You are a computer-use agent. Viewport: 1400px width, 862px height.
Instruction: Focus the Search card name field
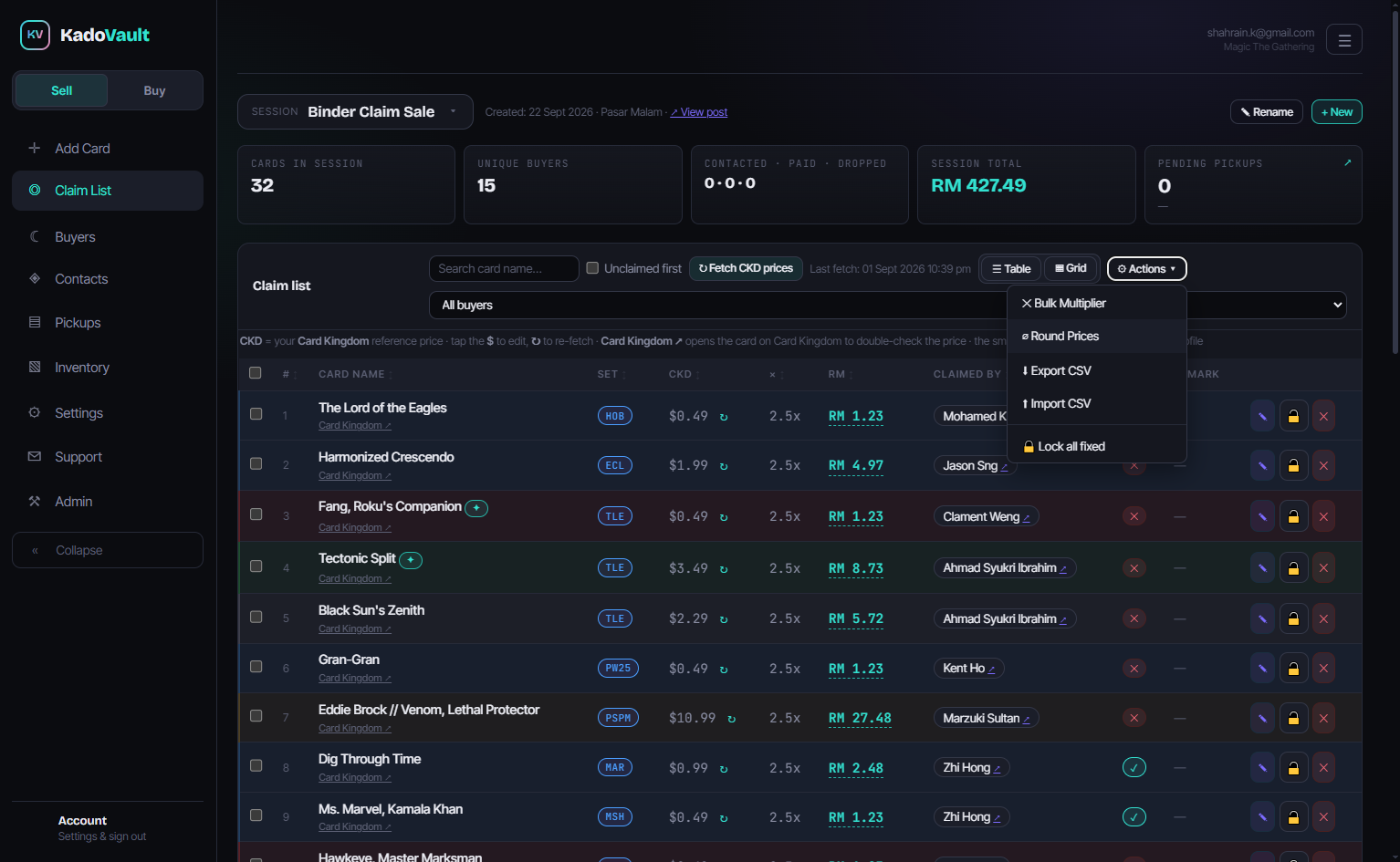[504, 268]
